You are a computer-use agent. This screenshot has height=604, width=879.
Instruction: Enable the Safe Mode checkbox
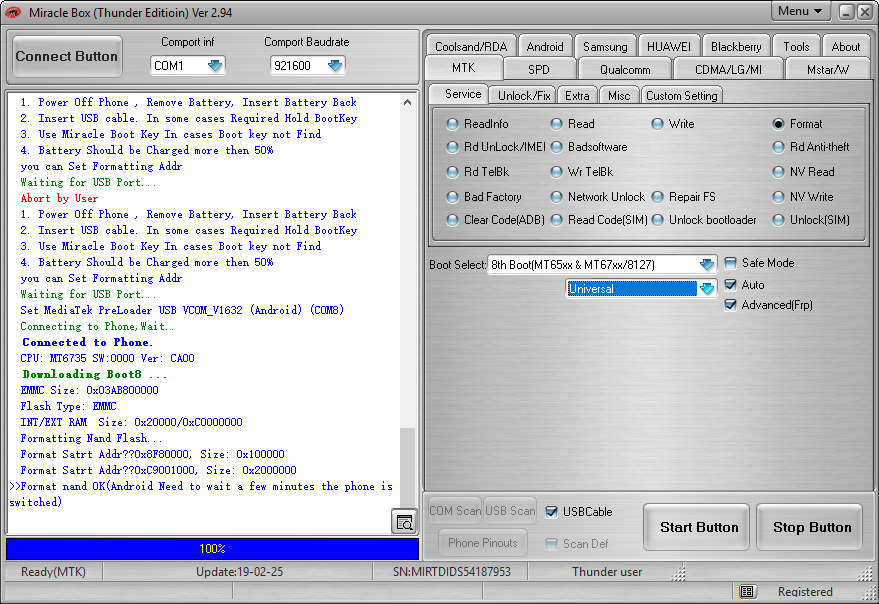[x=730, y=263]
